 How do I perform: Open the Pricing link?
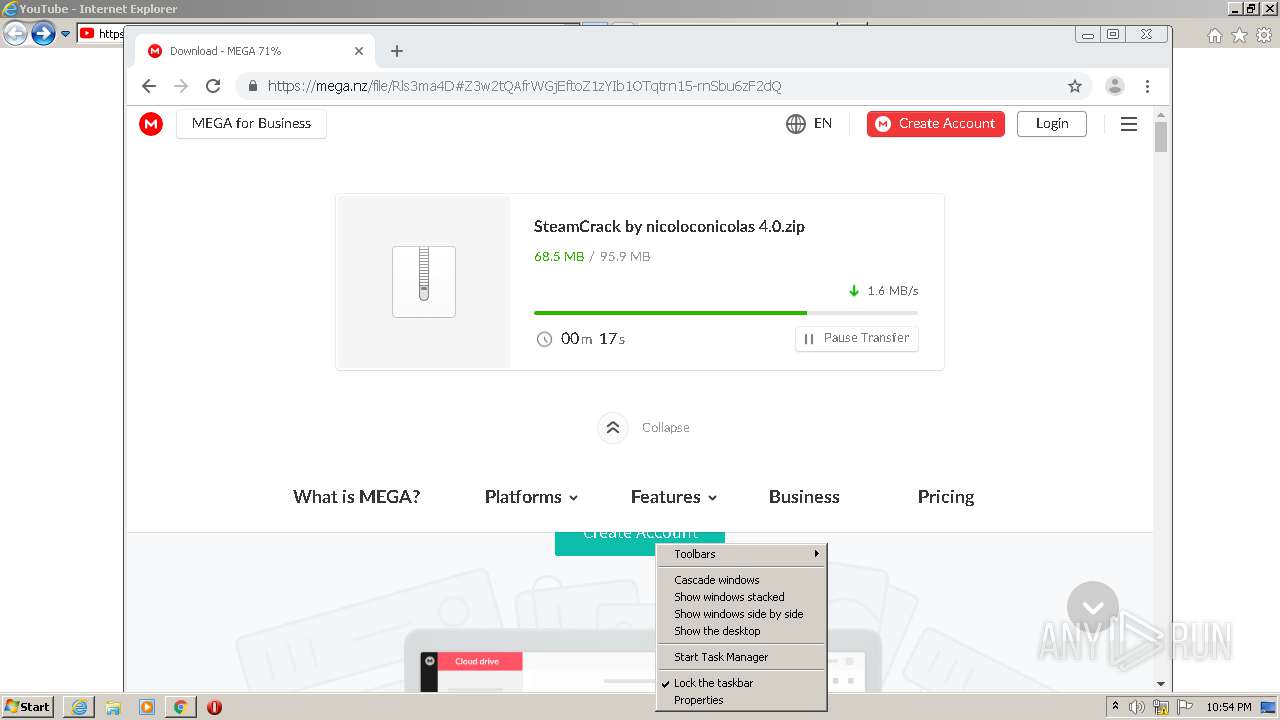(x=946, y=497)
